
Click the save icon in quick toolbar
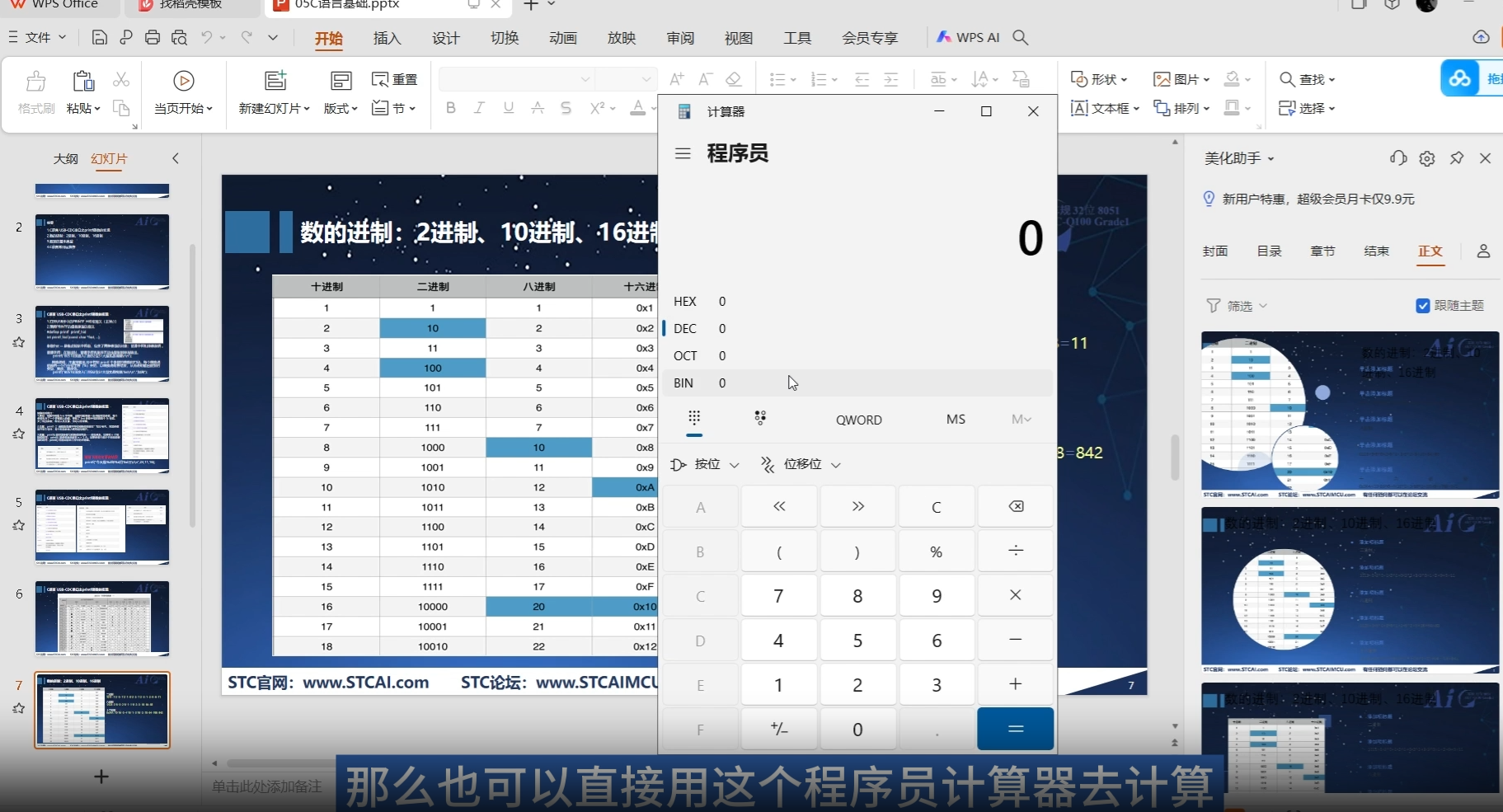100,38
